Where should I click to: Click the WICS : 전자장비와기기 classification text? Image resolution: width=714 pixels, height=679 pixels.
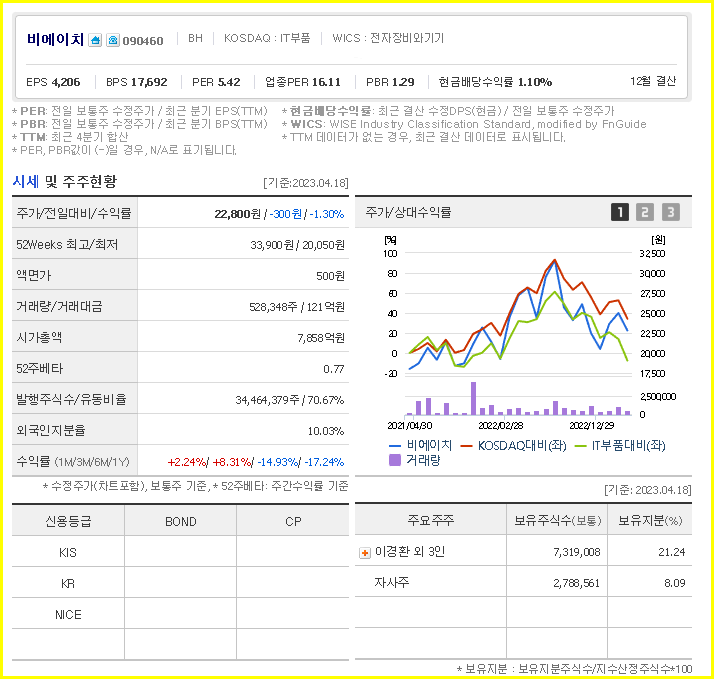pos(388,38)
